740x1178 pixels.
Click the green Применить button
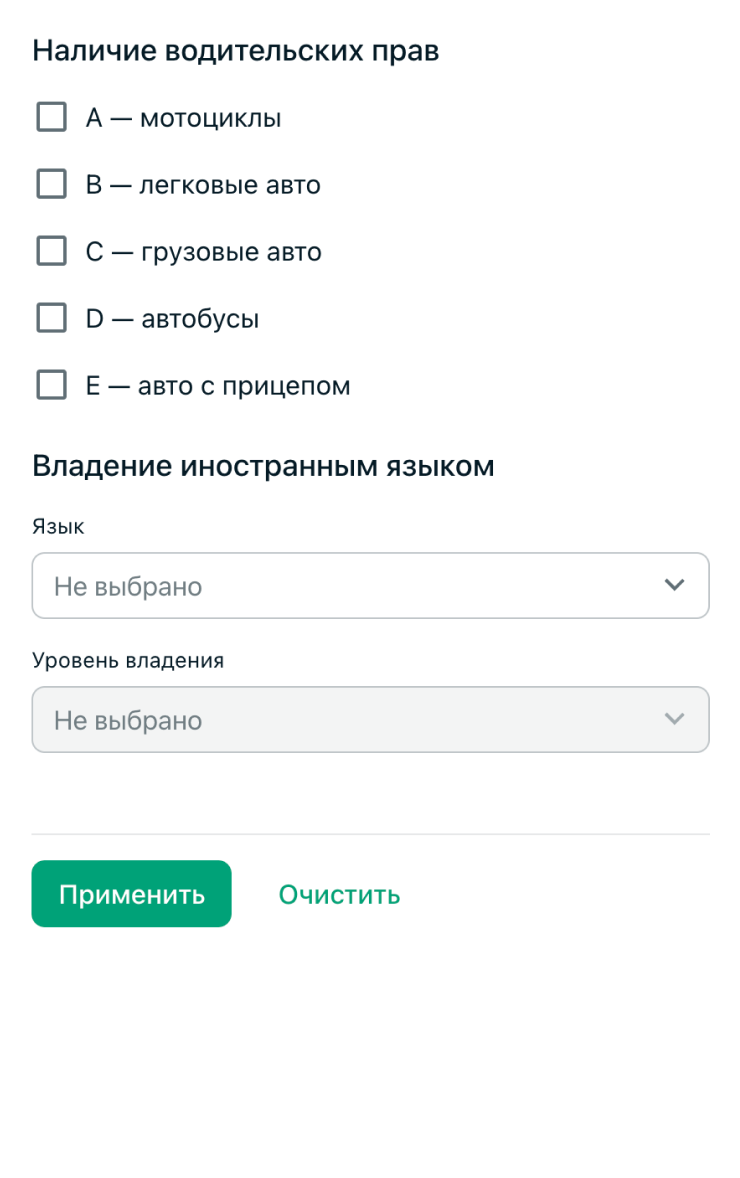131,893
